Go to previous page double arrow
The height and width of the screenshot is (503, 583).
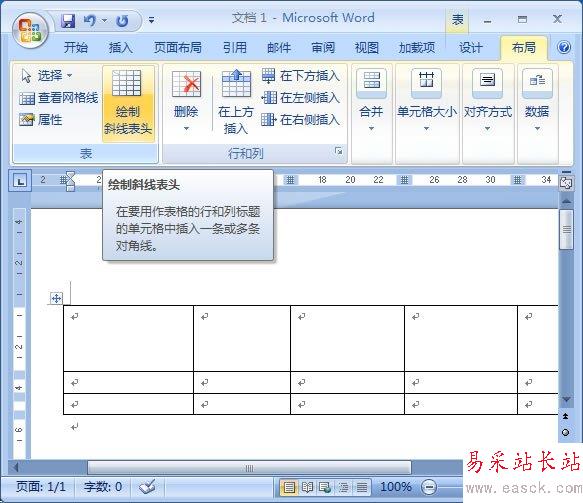click(x=566, y=416)
